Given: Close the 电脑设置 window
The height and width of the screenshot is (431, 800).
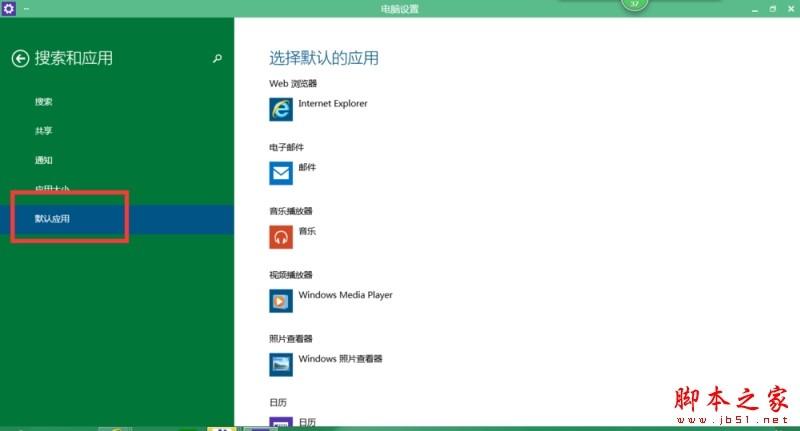Looking at the screenshot, I should point(791,9).
